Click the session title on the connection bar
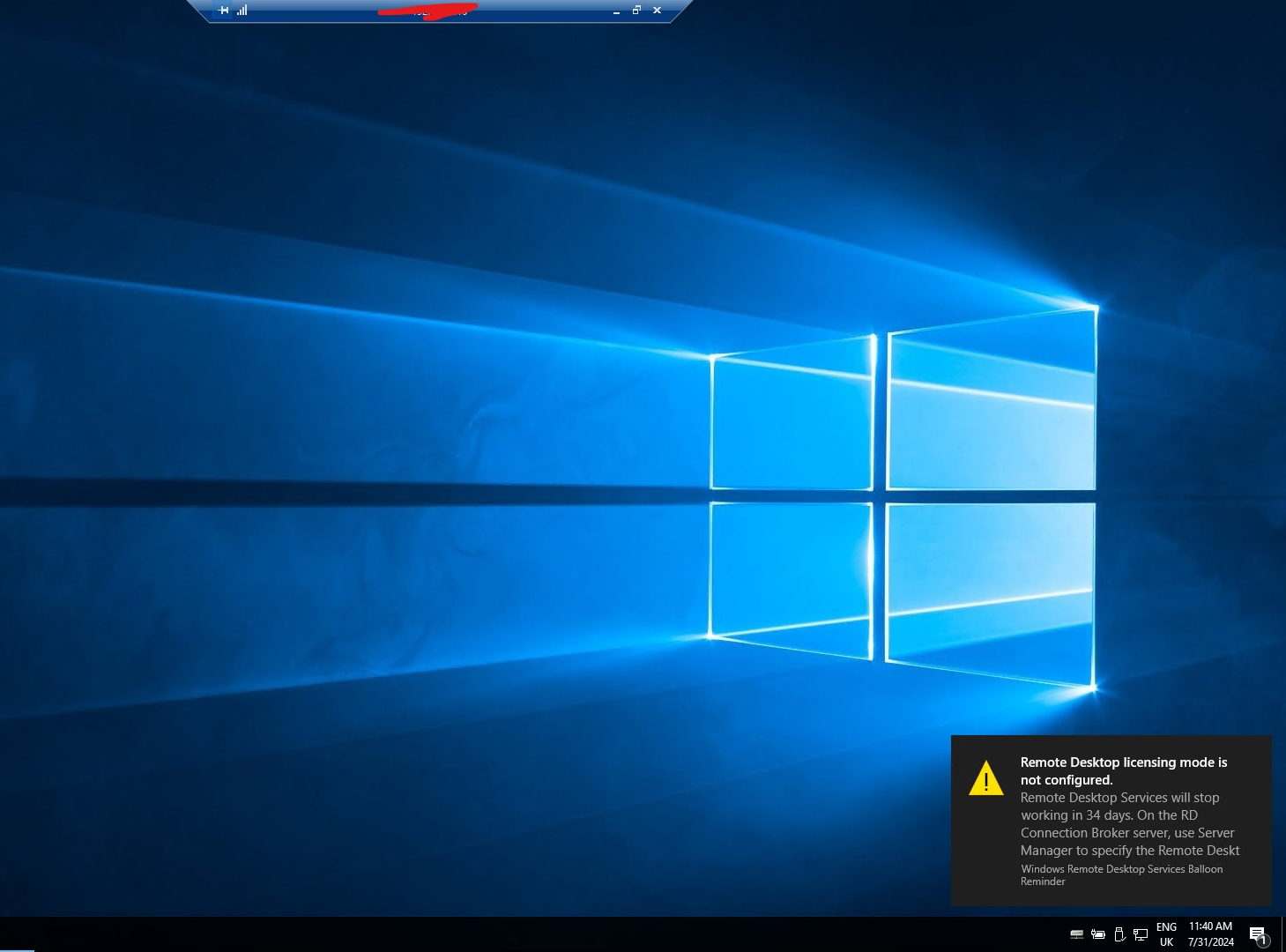Viewport: 1286px width, 952px height. pyautogui.click(x=436, y=11)
